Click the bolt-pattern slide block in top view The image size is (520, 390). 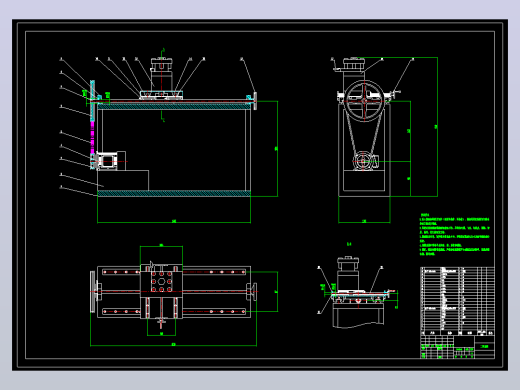point(161,282)
